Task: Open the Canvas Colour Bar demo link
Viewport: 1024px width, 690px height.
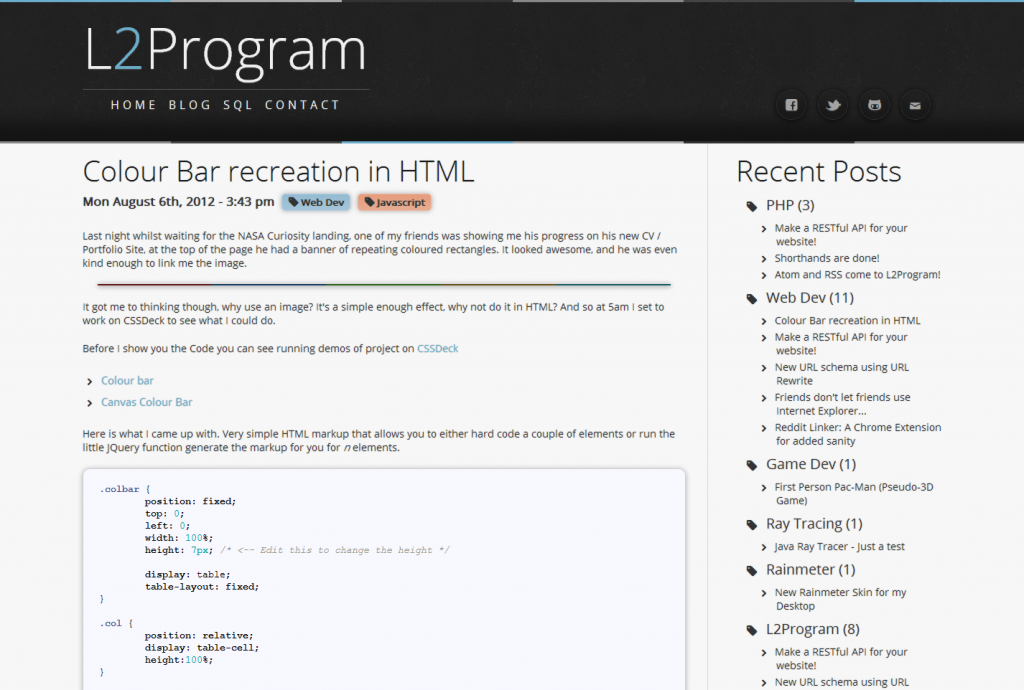Action: (x=146, y=402)
